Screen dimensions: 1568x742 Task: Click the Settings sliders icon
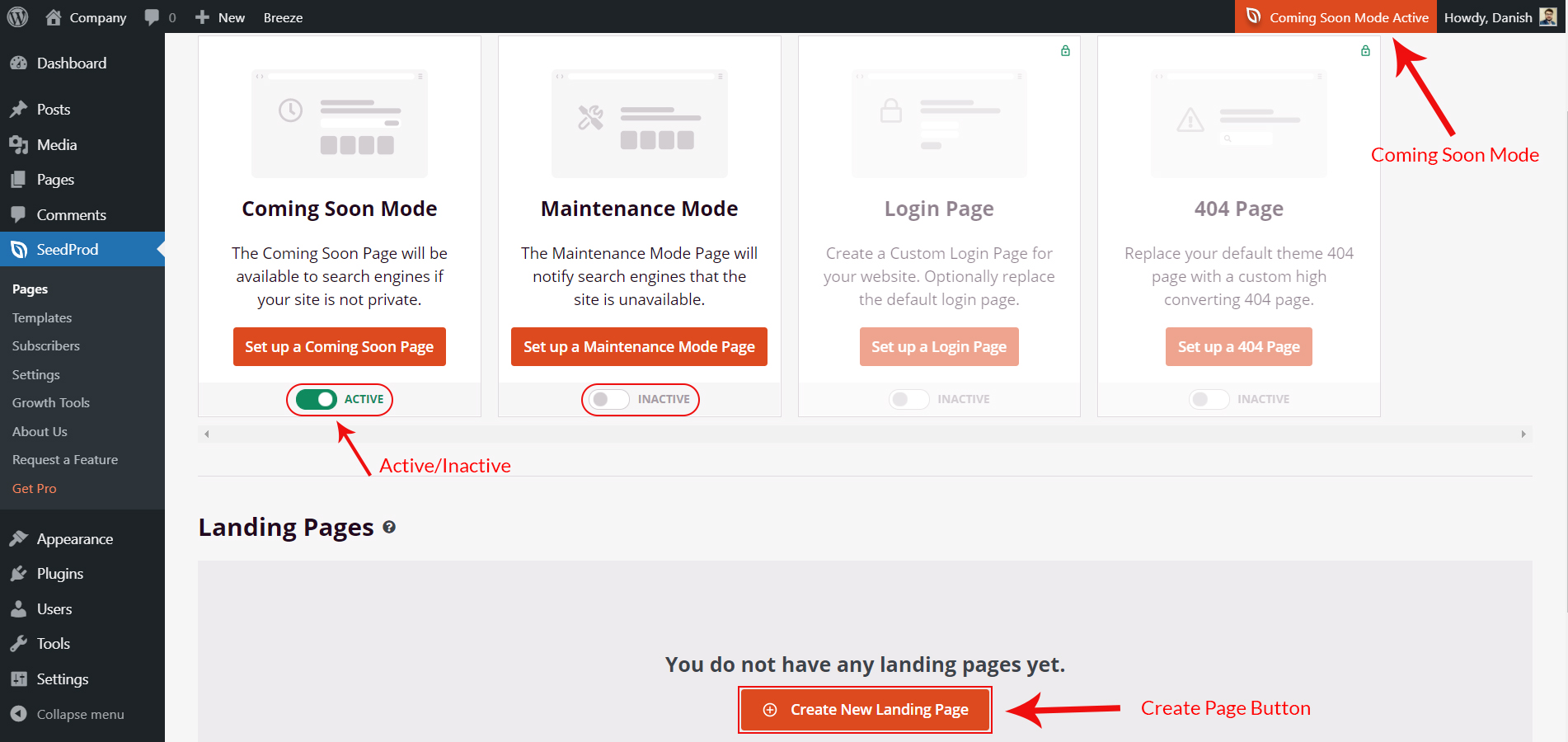pyautogui.click(x=18, y=679)
